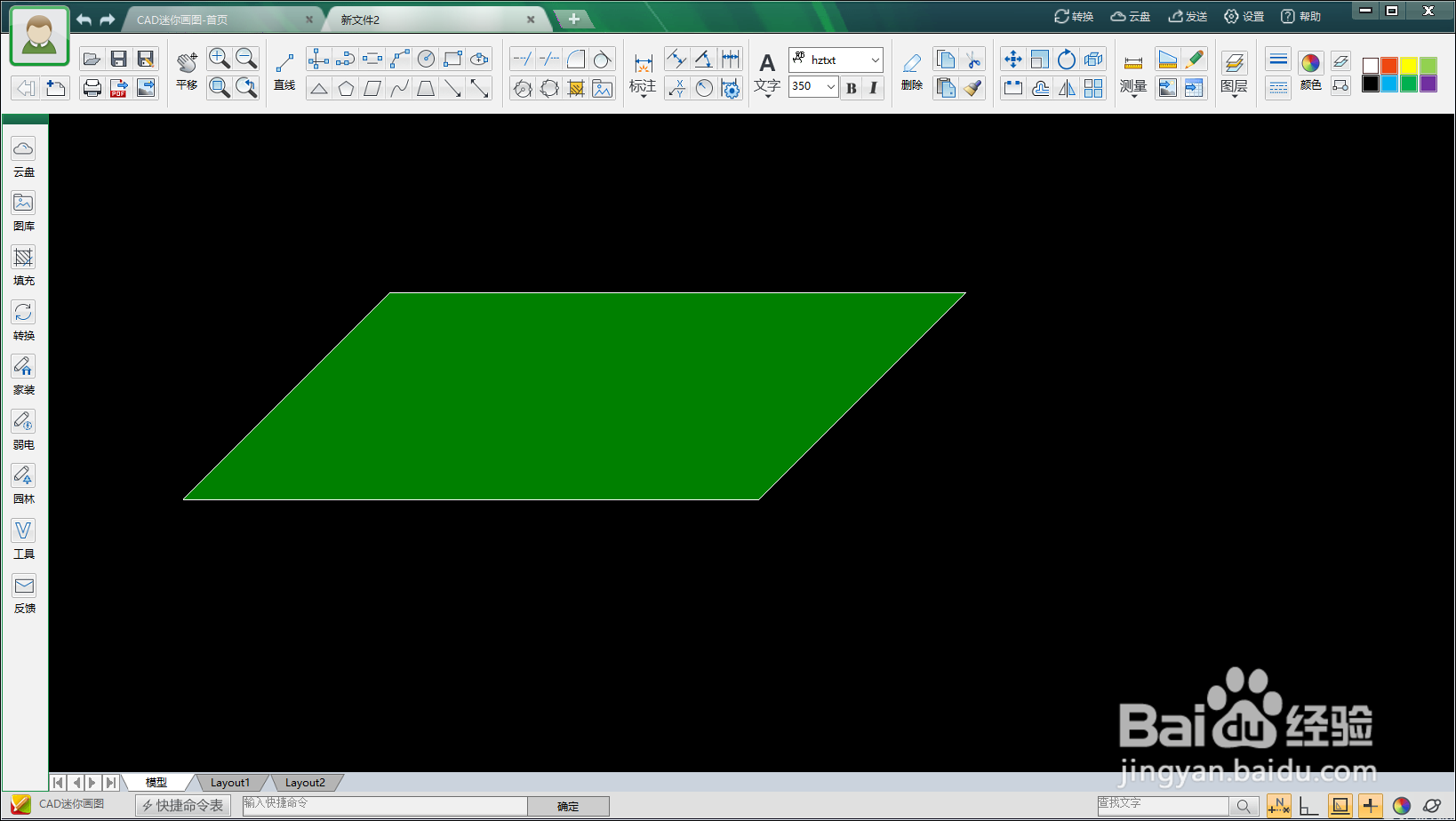The width and height of the screenshot is (1456, 821).
Task: Switch to 新文件2 tab
Action: (436, 20)
